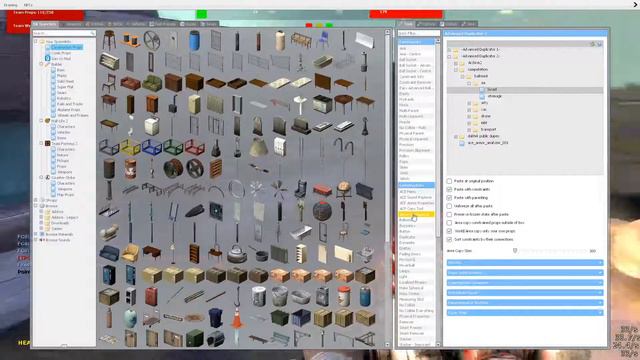Expand the Experimental Section panel
The height and width of the screenshot is (360, 640).
525,302
